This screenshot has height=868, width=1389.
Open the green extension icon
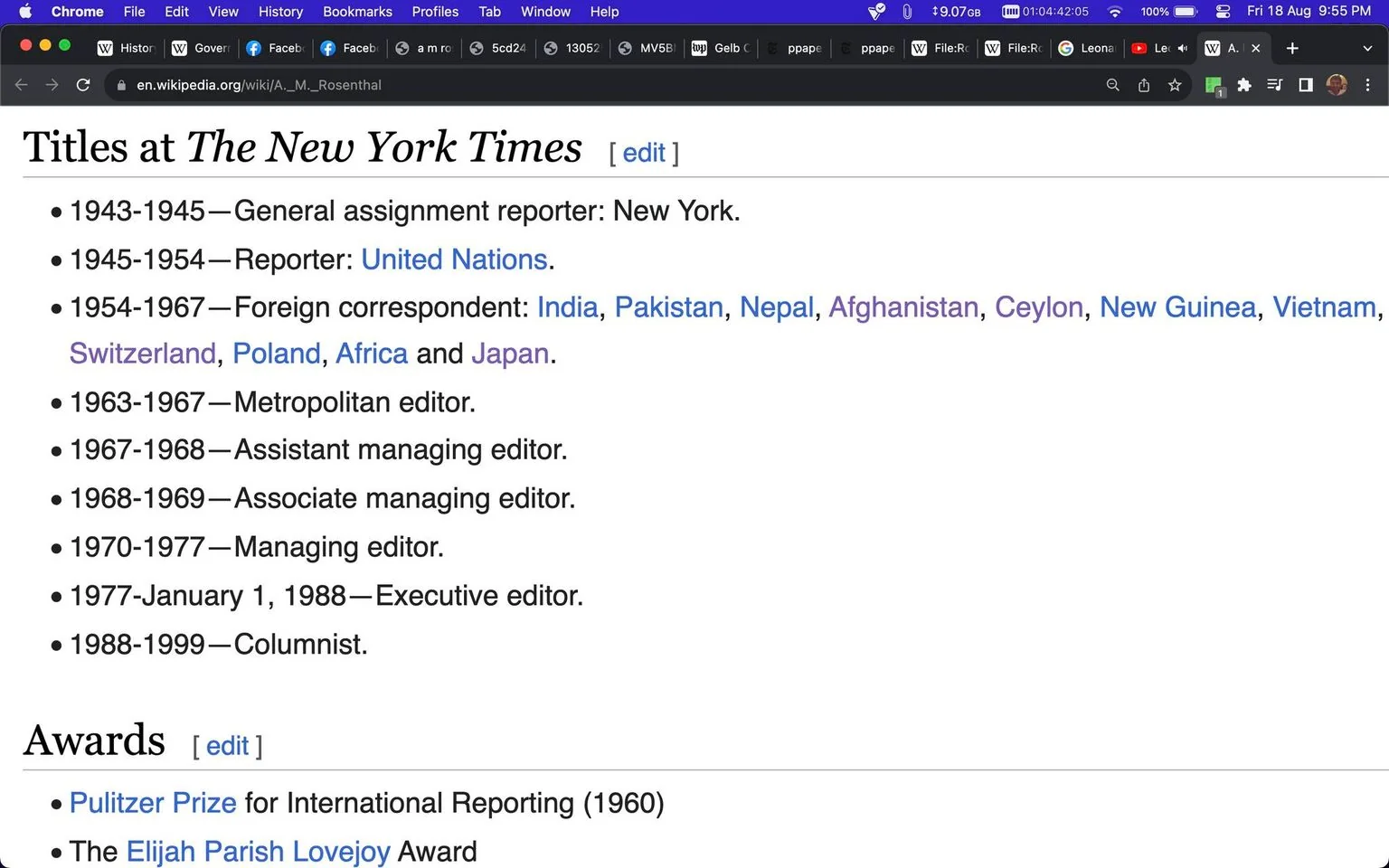1214,86
